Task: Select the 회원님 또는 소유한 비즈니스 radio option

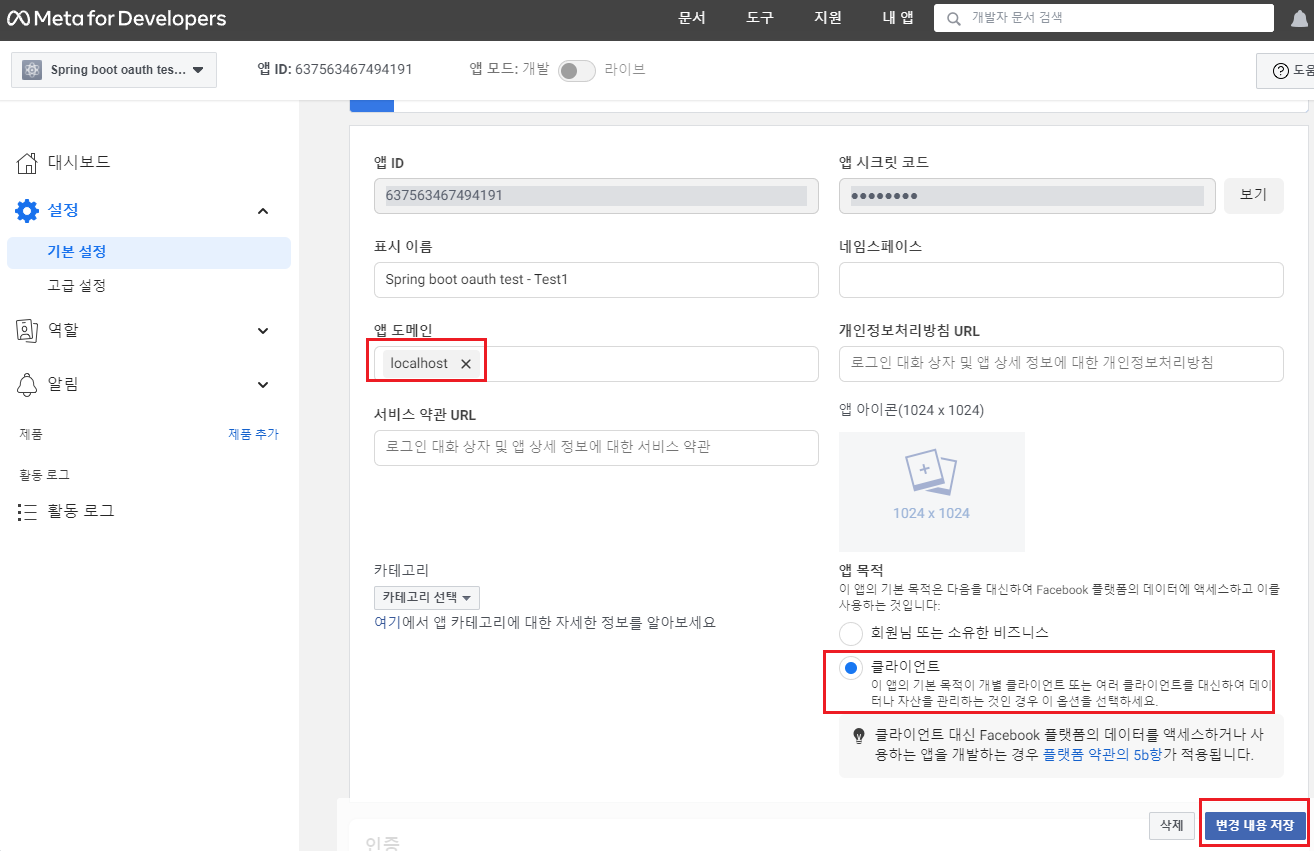Action: click(x=851, y=633)
